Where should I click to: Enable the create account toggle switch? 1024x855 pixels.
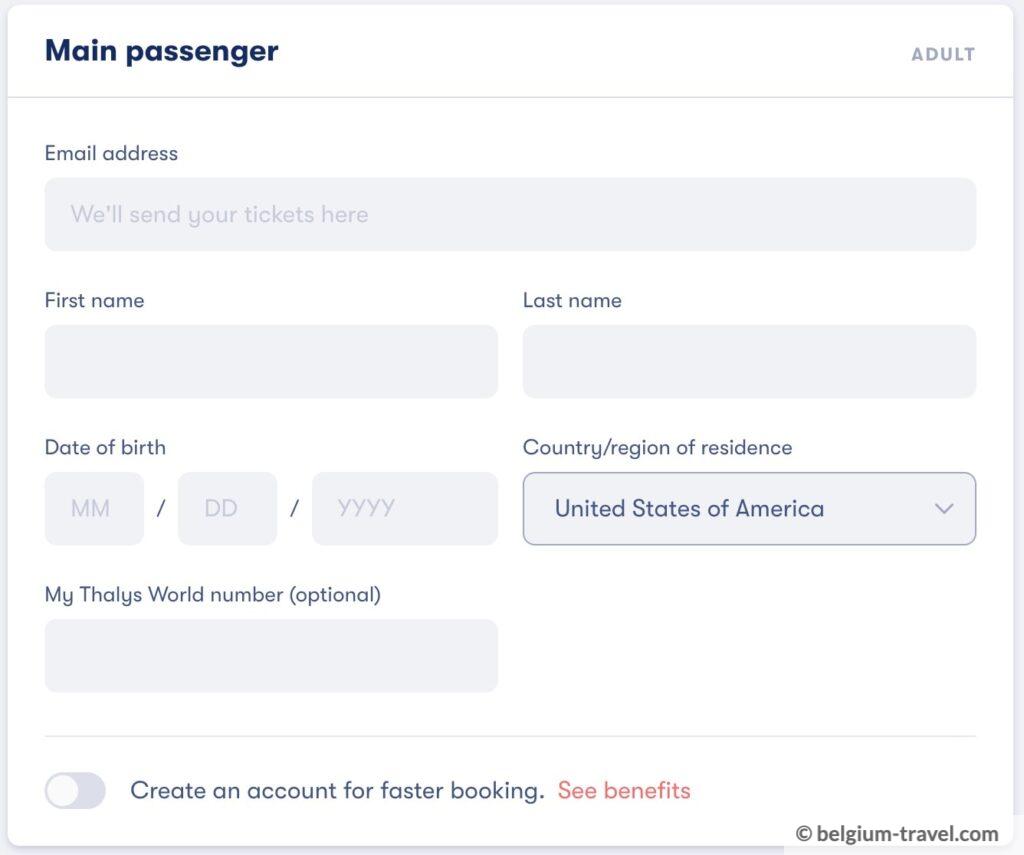click(75, 790)
